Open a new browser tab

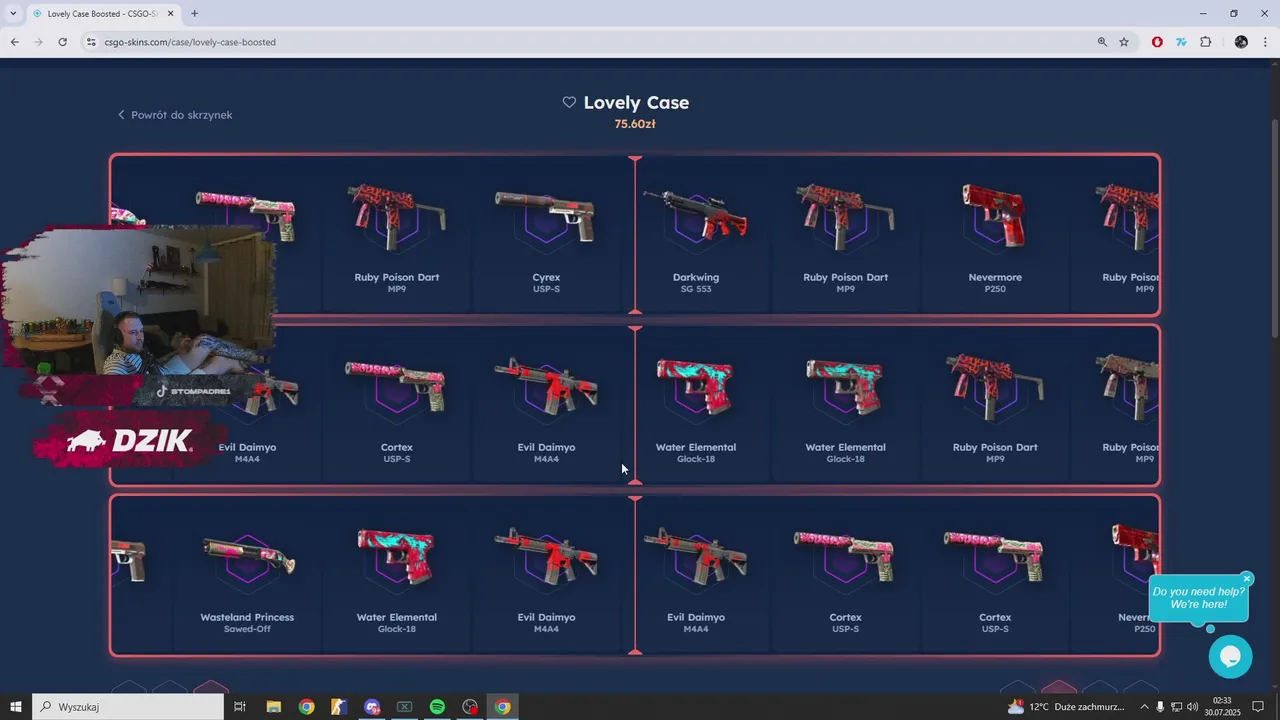pyautogui.click(x=194, y=14)
